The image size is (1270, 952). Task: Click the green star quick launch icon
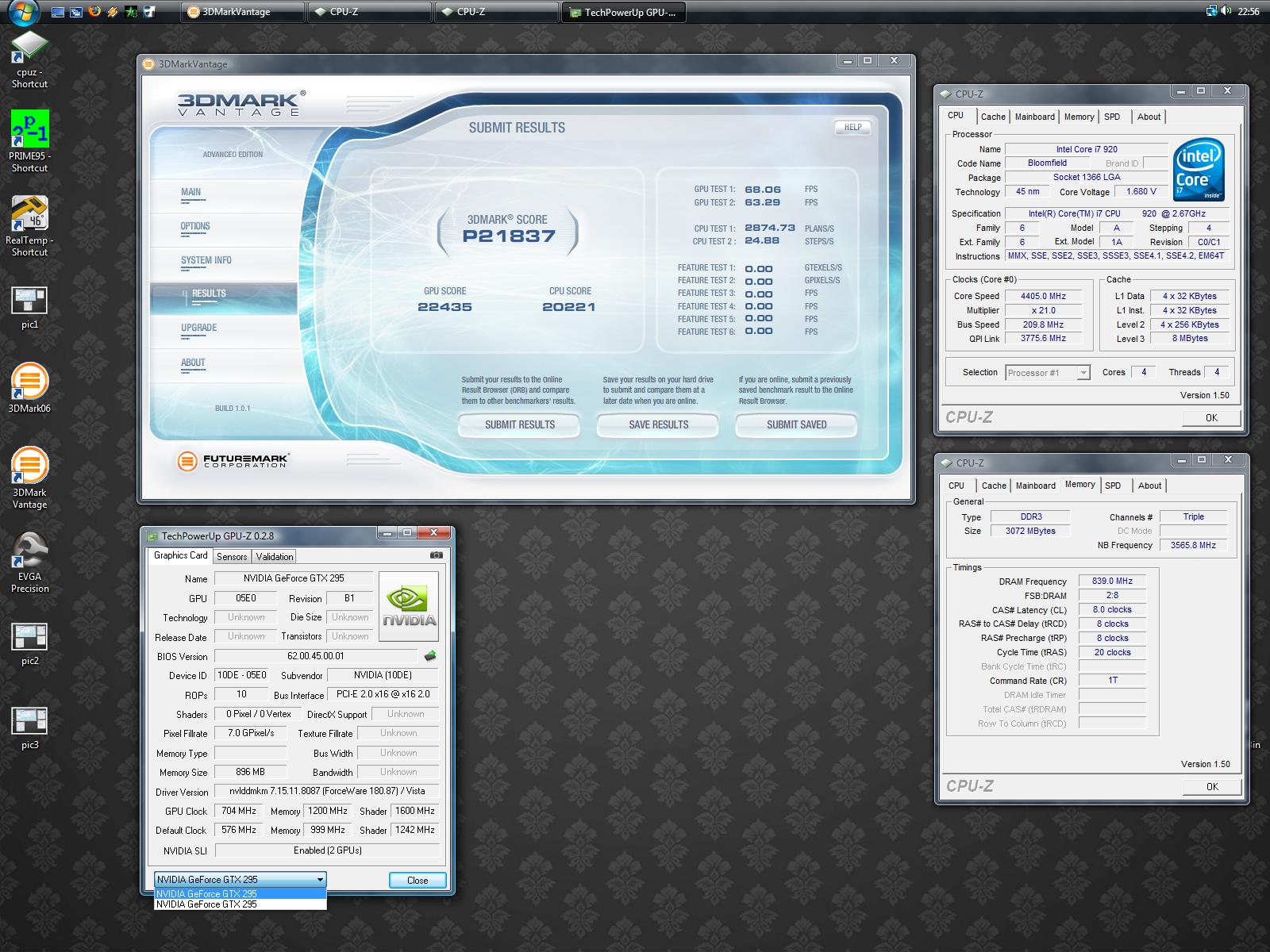[131, 11]
